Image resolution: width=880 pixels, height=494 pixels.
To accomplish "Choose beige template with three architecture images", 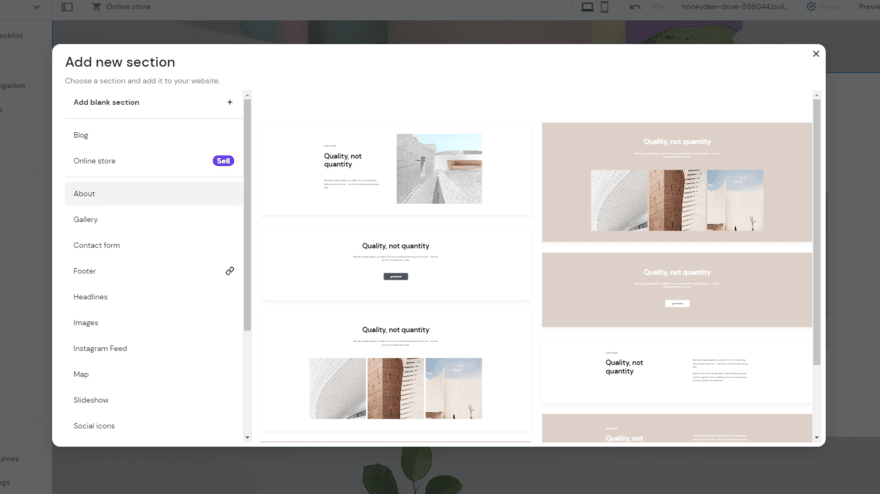I will [677, 182].
